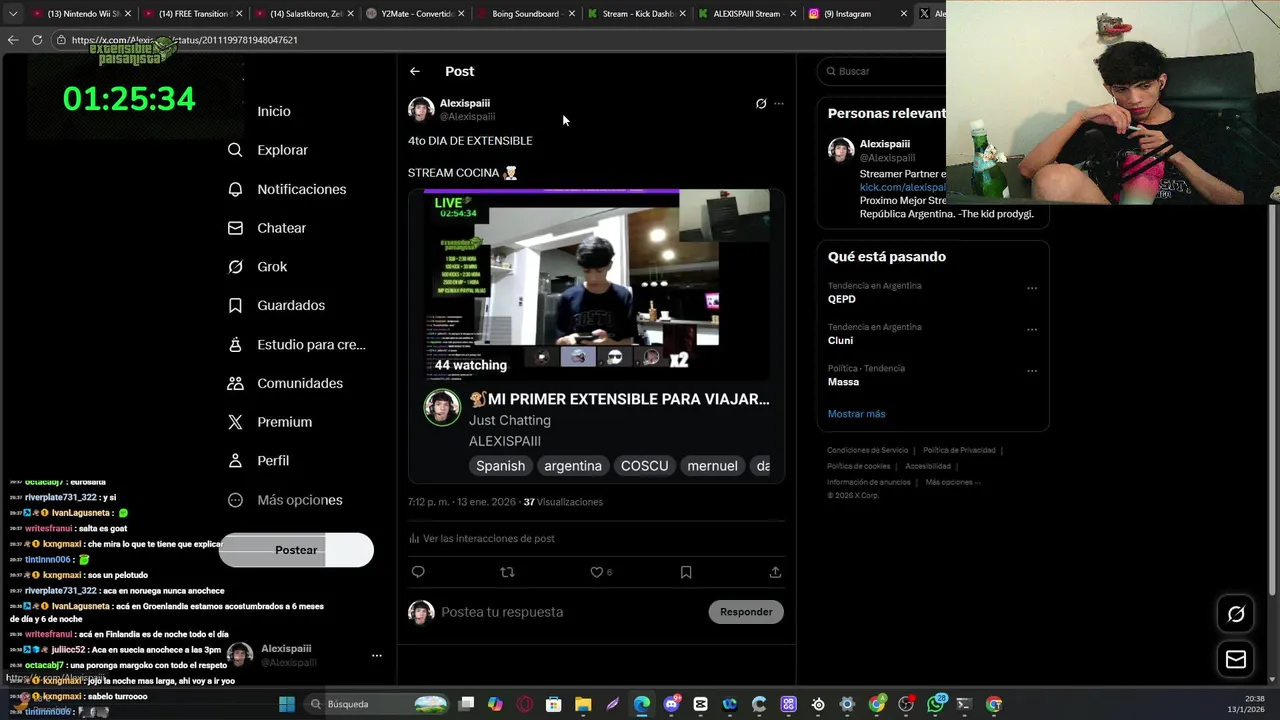Open the Condiciones de Servicio link

pos(867,450)
